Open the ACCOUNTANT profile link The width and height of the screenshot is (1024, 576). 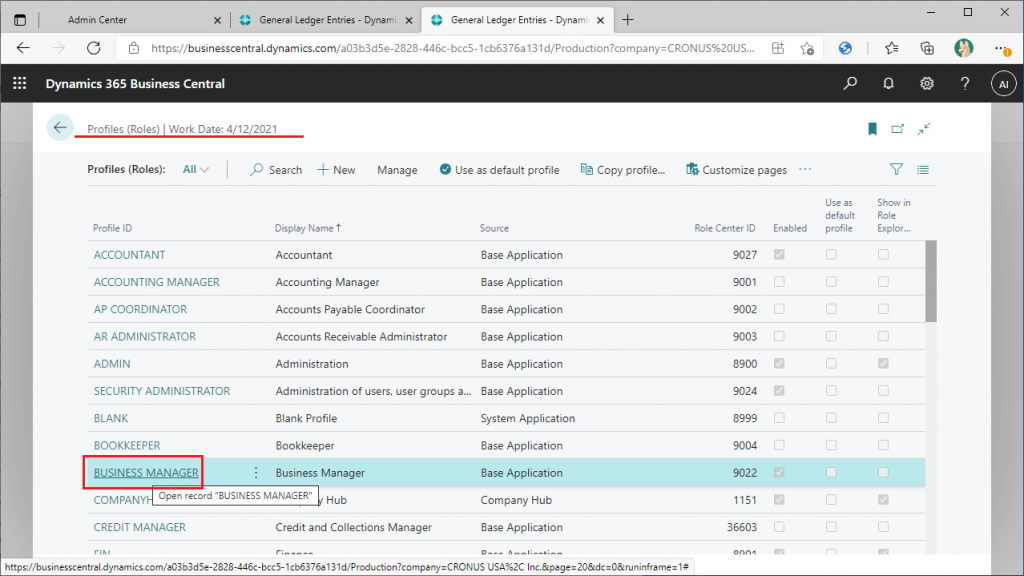[129, 255]
